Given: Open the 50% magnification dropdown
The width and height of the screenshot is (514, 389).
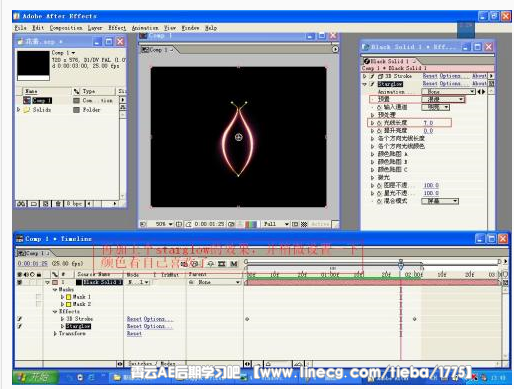Looking at the screenshot, I should point(164,224).
